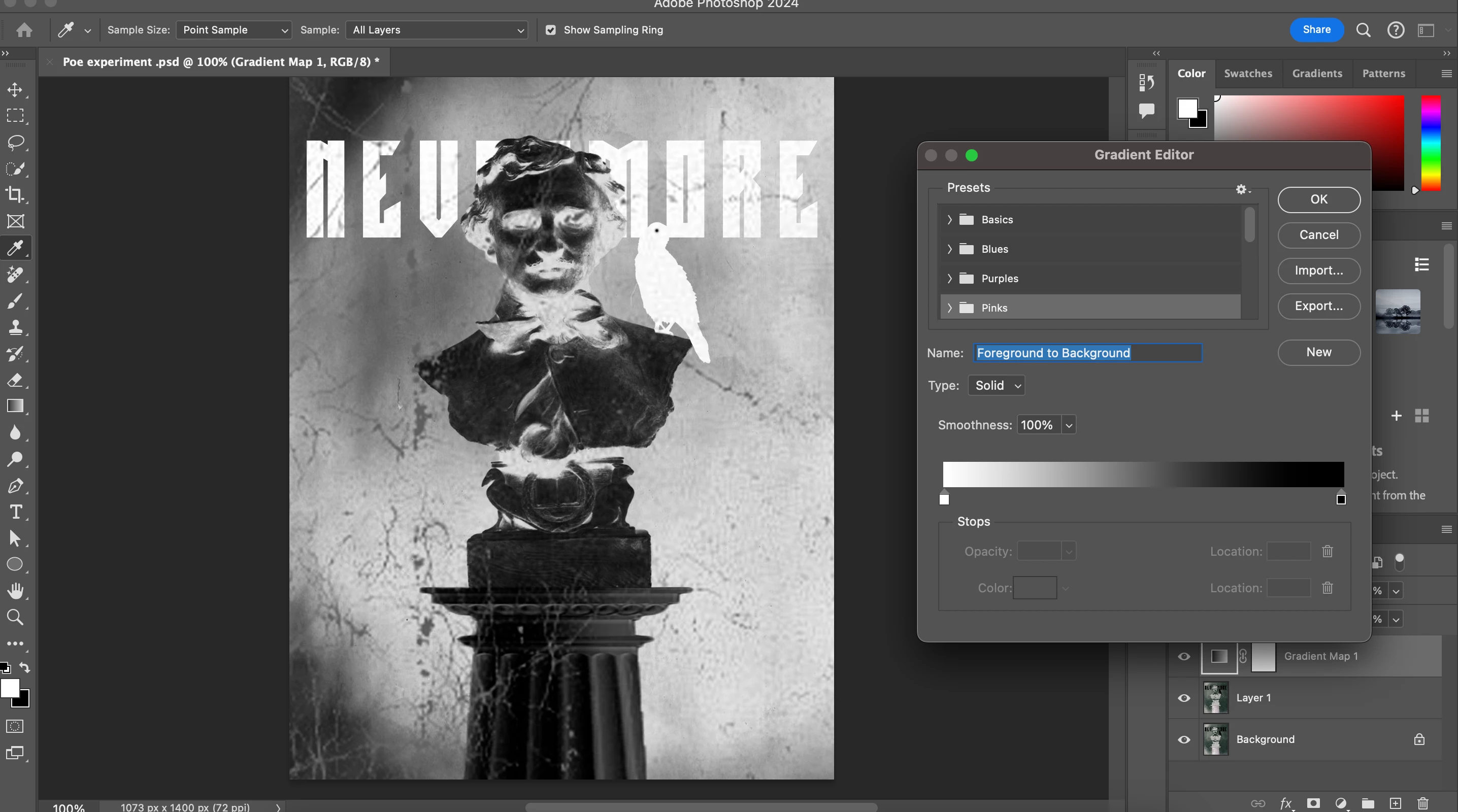Select the Horizontal Type tool
The image size is (1458, 812).
[x=15, y=512]
